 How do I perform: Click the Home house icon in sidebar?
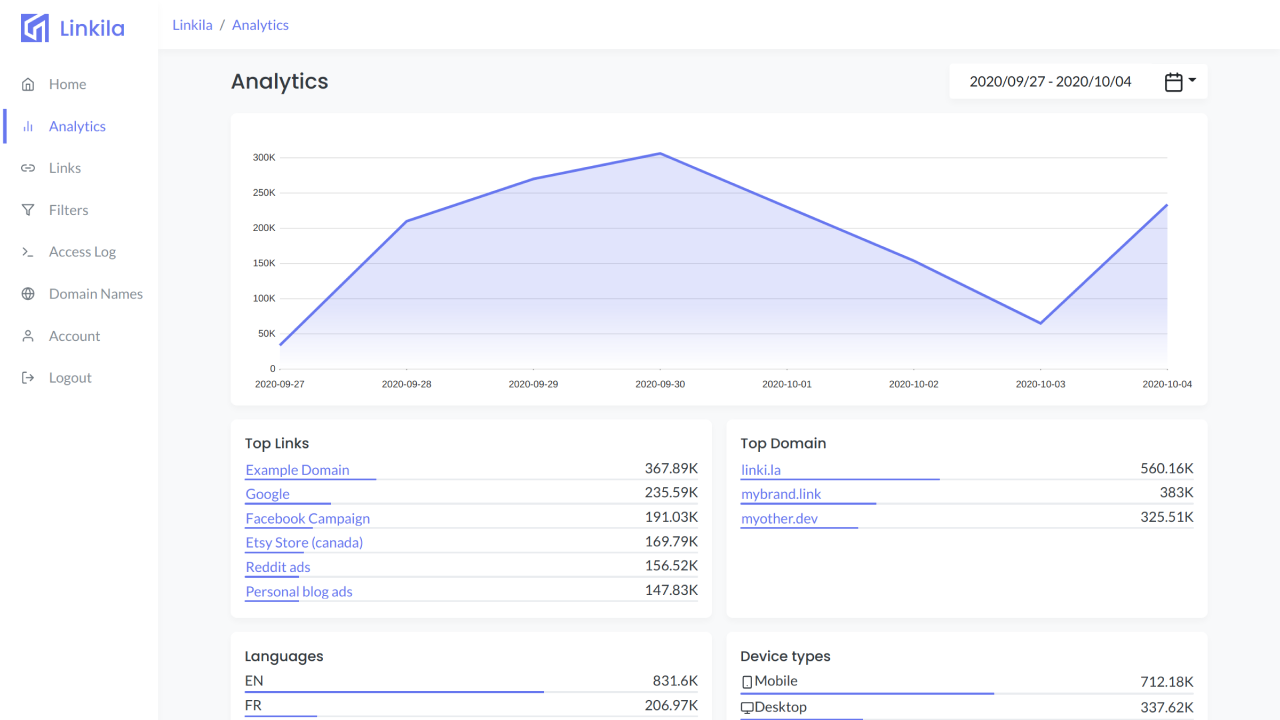(28, 85)
